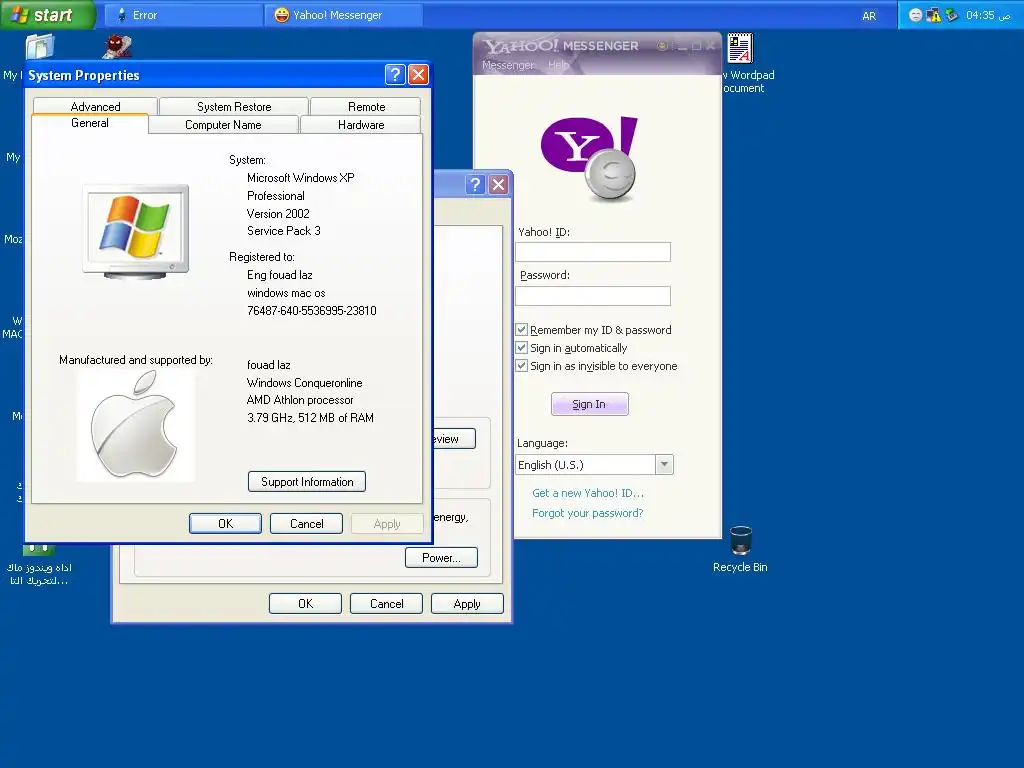Open the Yahoo smiley tray icon
1024x768 pixels.
tap(916, 15)
